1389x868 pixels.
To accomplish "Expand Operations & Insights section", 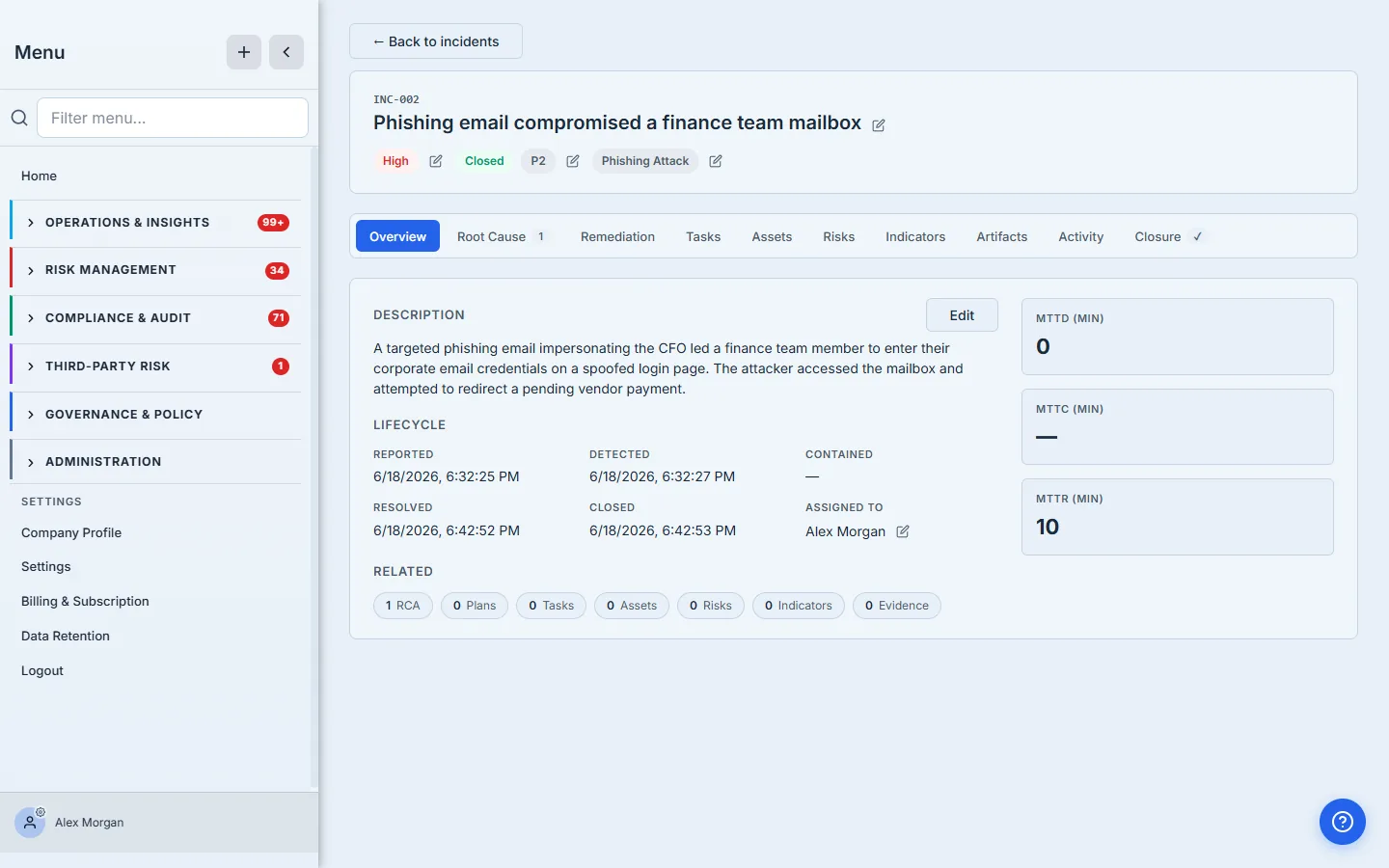I will tap(155, 223).
